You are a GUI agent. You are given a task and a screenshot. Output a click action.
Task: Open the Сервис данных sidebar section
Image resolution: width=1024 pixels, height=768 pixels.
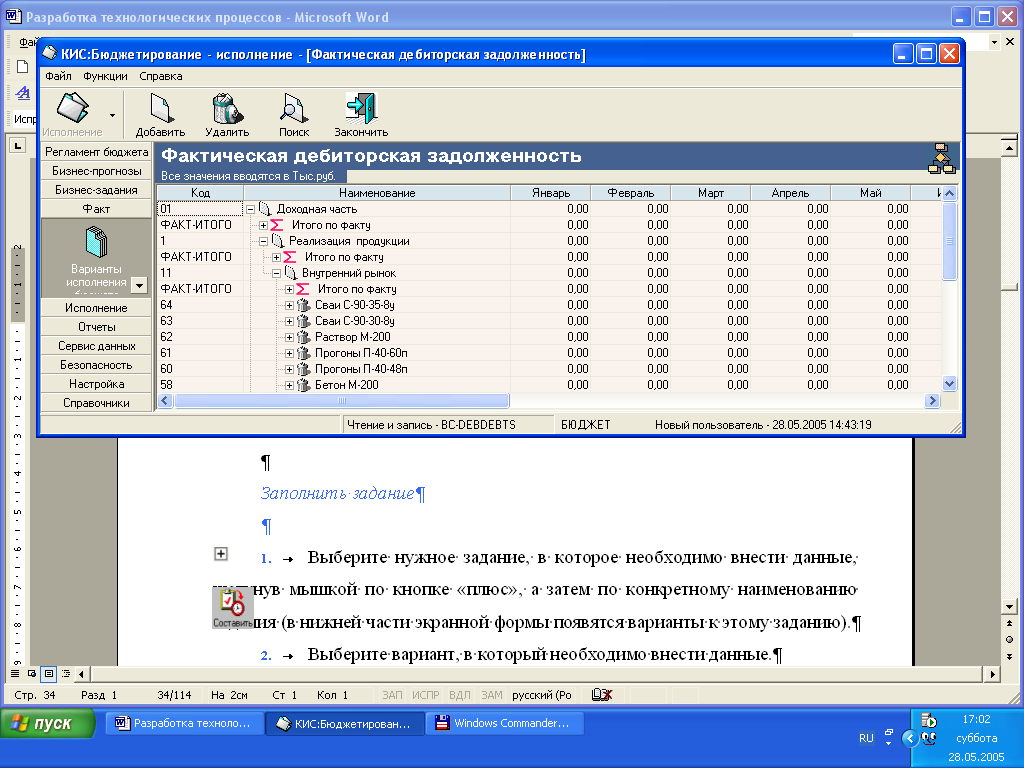coord(96,346)
